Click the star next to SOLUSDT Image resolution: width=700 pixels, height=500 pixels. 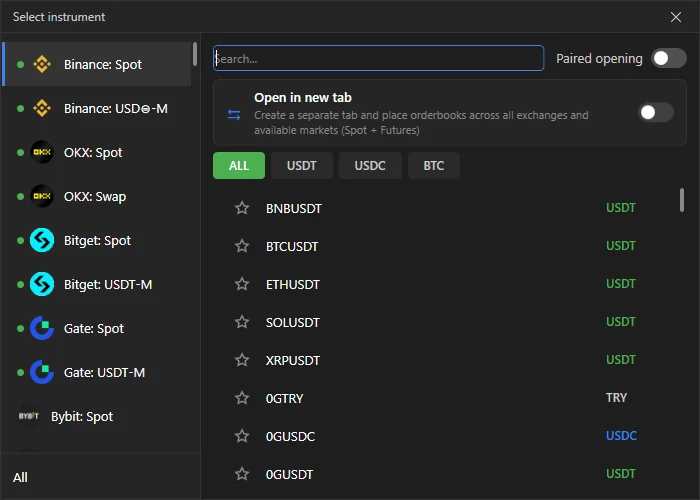242,322
